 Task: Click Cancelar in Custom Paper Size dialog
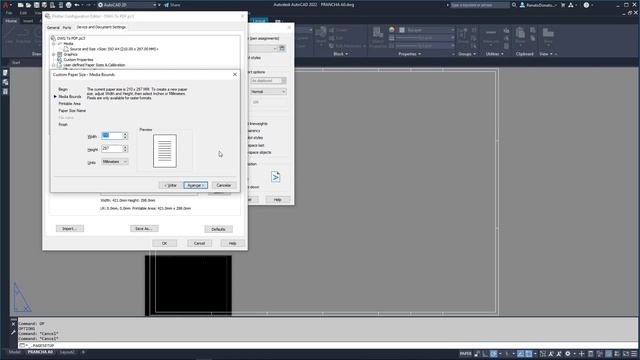pyautogui.click(x=224, y=185)
